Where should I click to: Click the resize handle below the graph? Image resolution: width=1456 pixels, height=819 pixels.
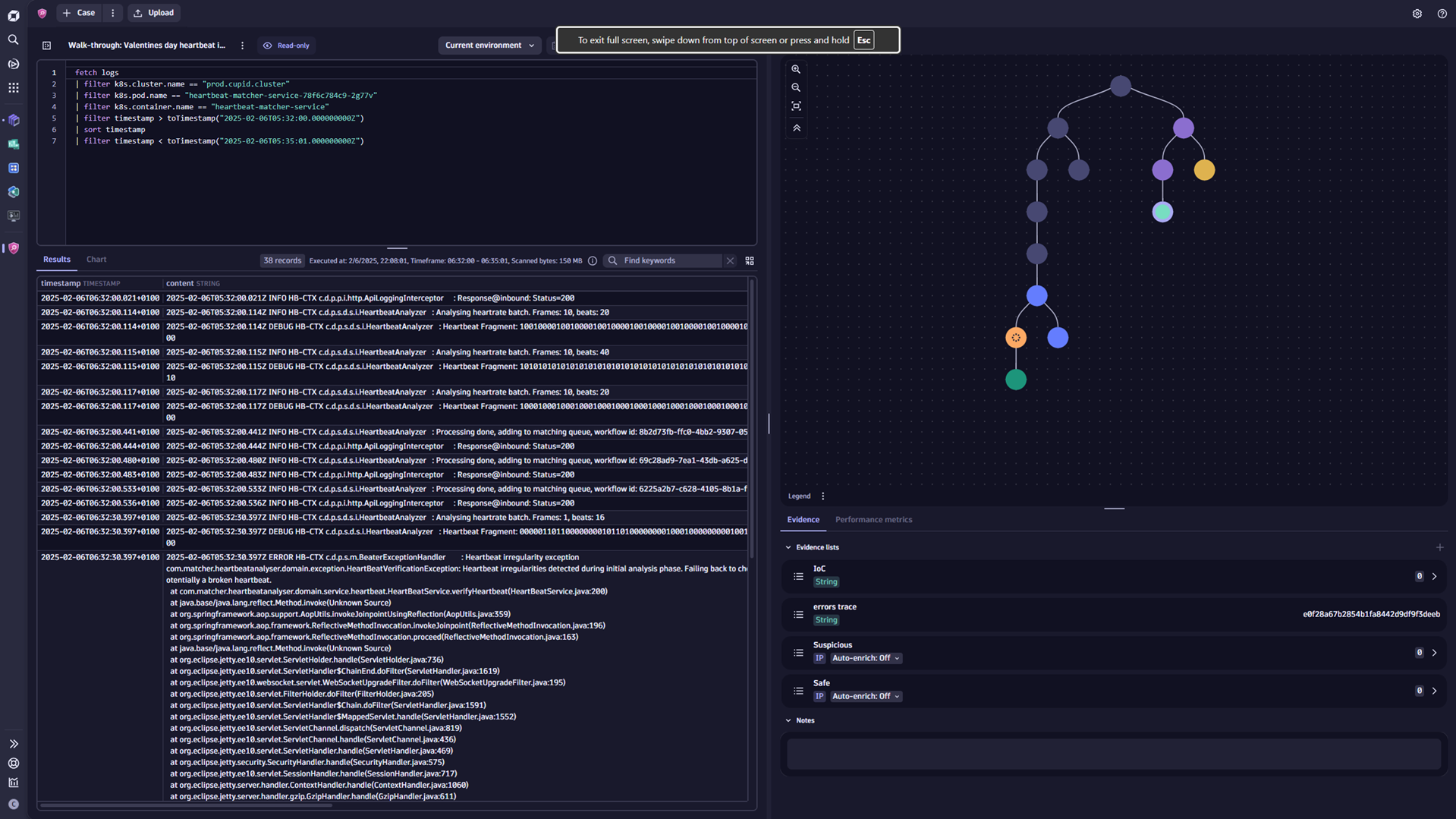(1113, 508)
